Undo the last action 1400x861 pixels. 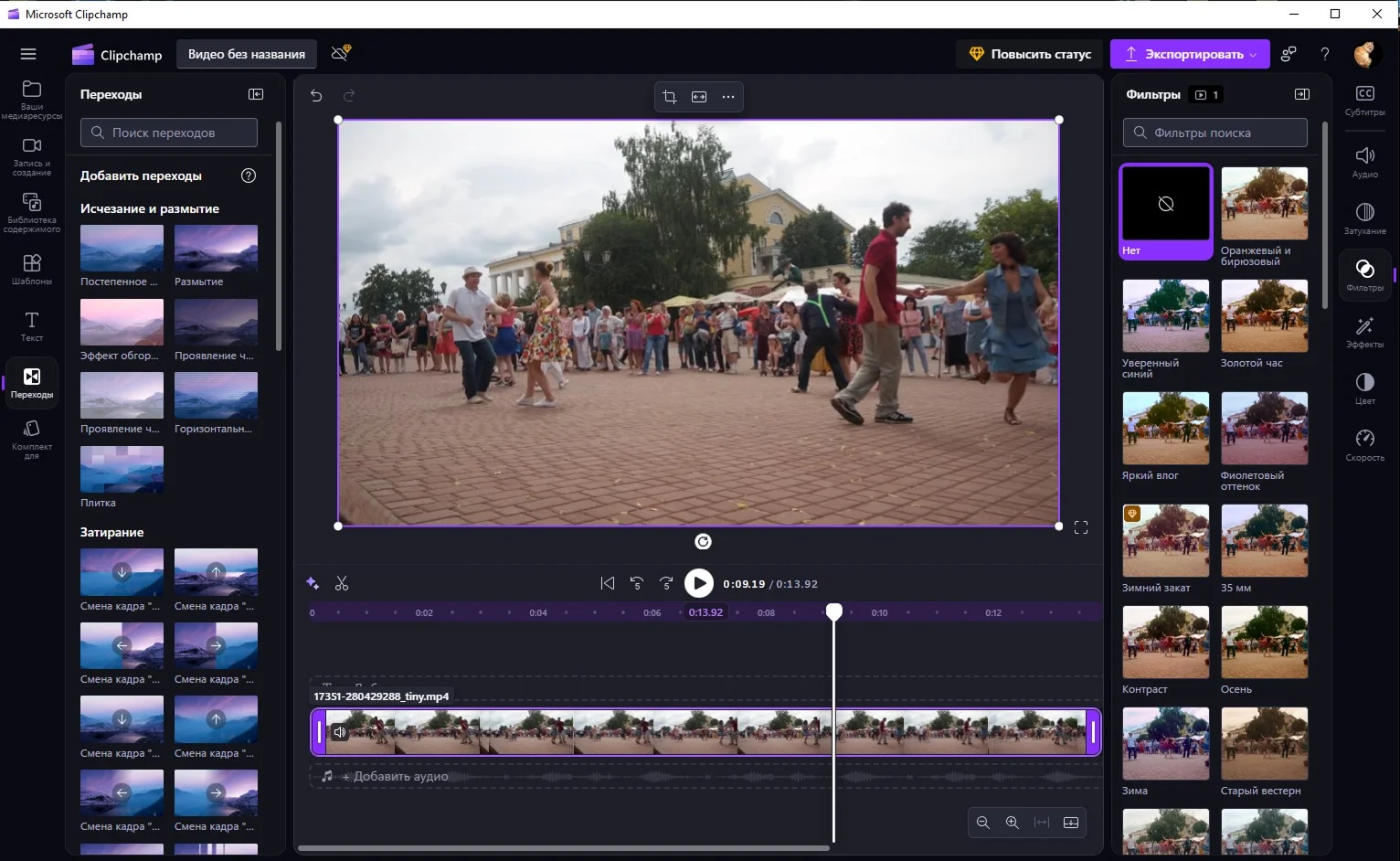pos(316,95)
